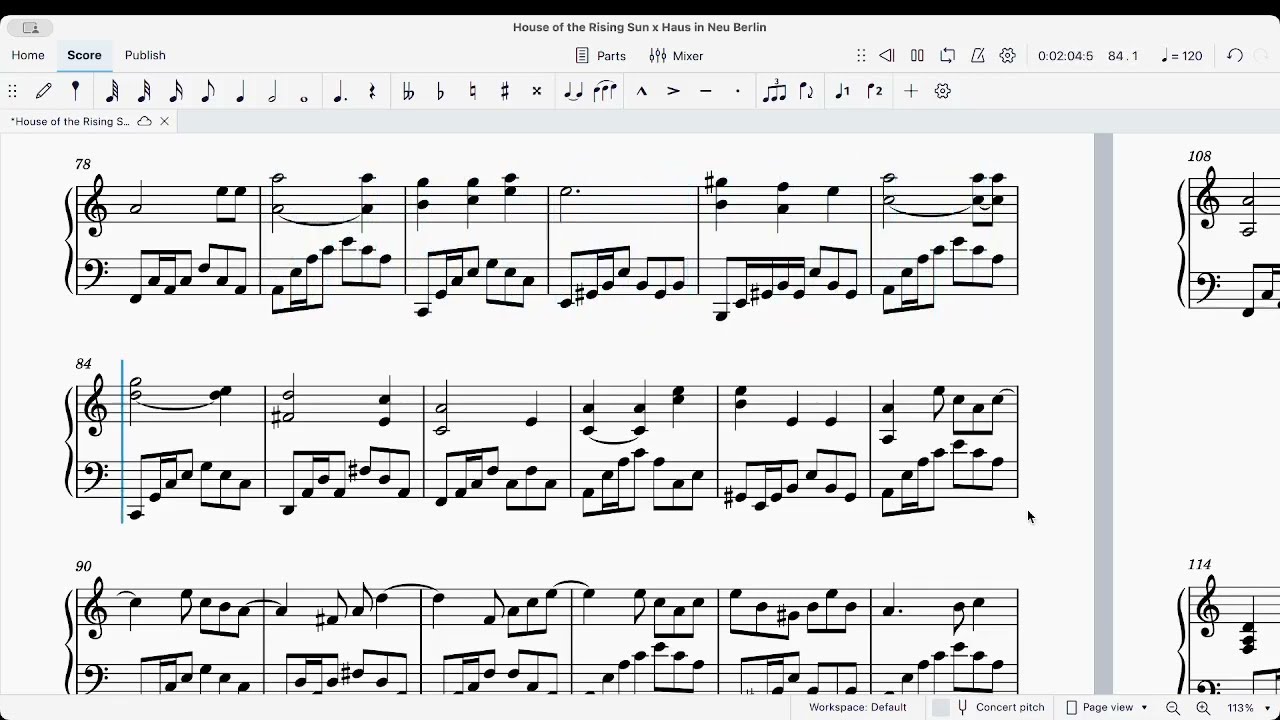Click the note input toolbar grip handle
The width and height of the screenshot is (1280, 720).
click(12, 91)
